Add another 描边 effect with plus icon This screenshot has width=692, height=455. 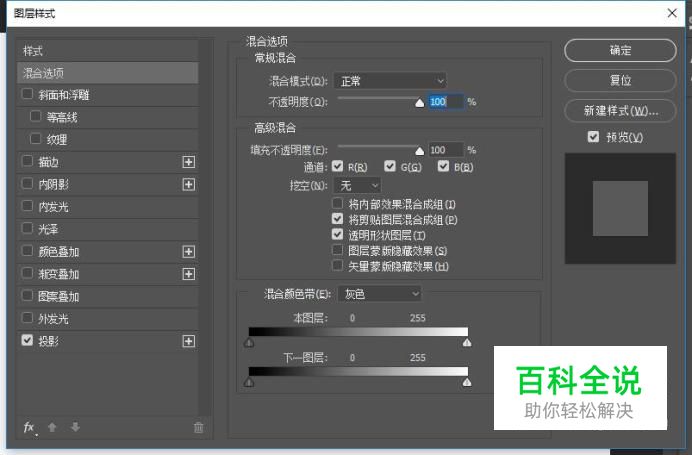[x=188, y=162]
